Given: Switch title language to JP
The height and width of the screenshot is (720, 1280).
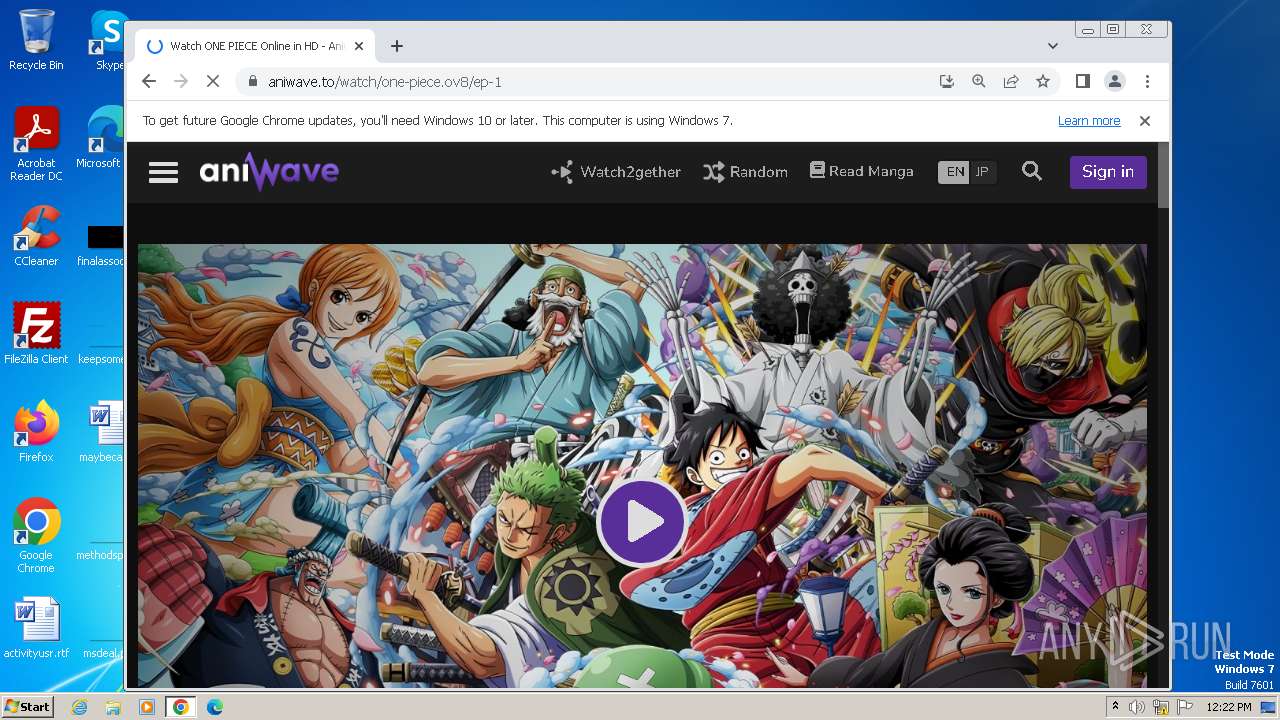Looking at the screenshot, I should [982, 172].
